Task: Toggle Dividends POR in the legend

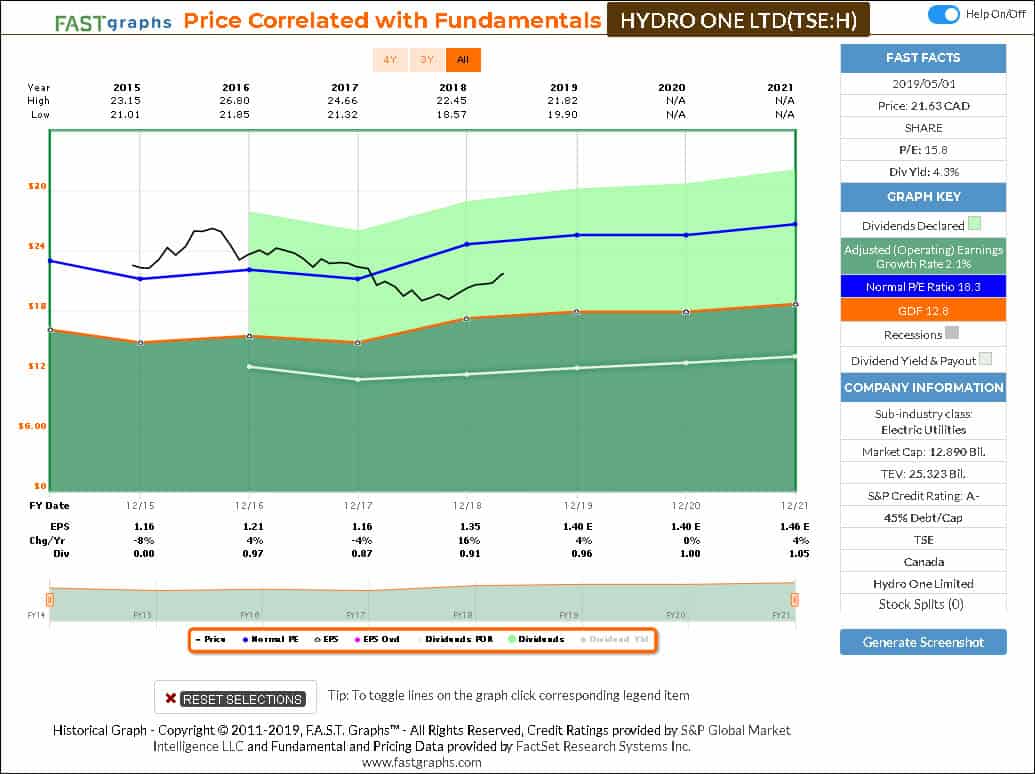Action: tap(459, 639)
